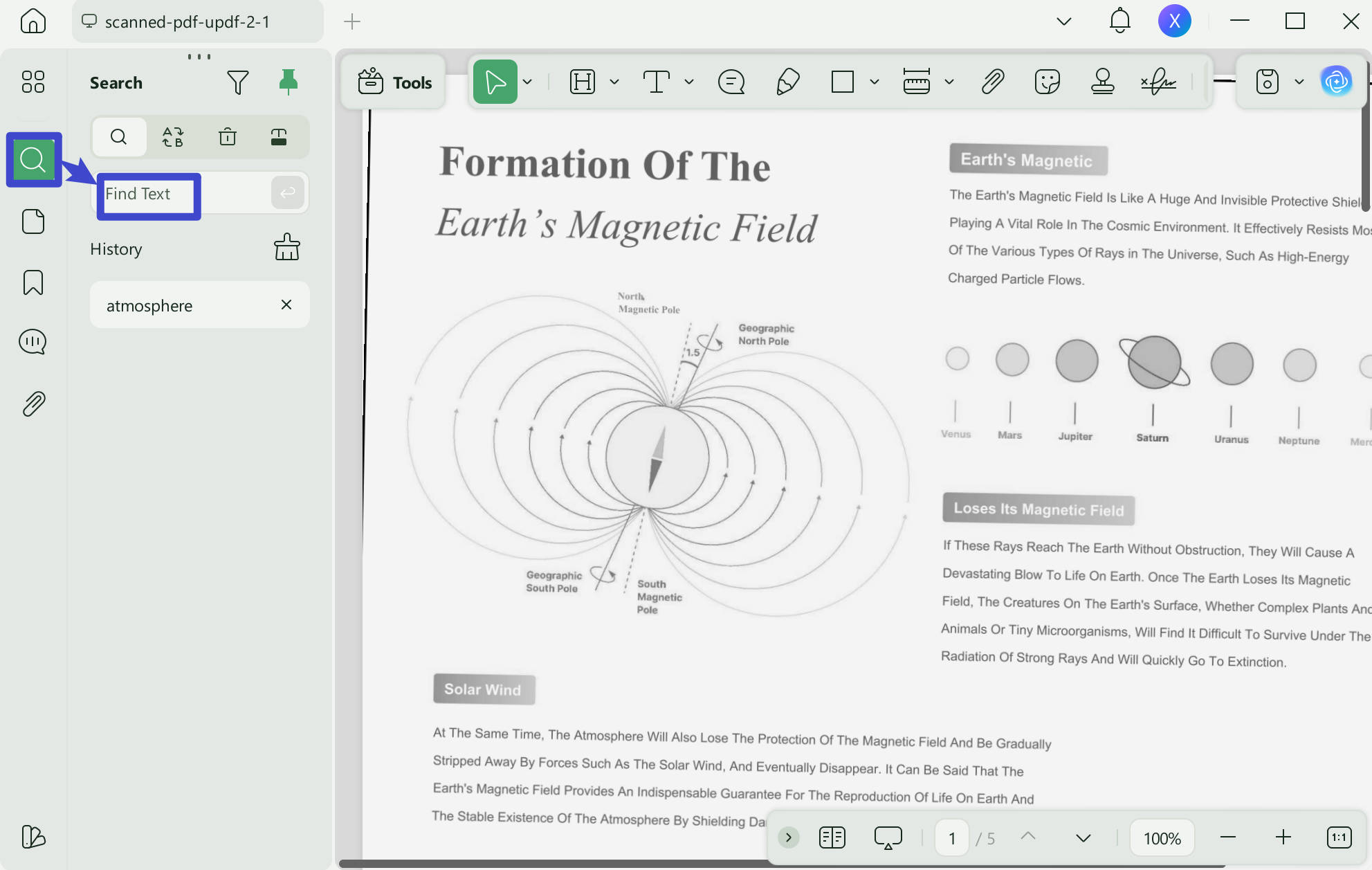Open the Tools menu button
The height and width of the screenshot is (870, 1372).
tap(394, 82)
